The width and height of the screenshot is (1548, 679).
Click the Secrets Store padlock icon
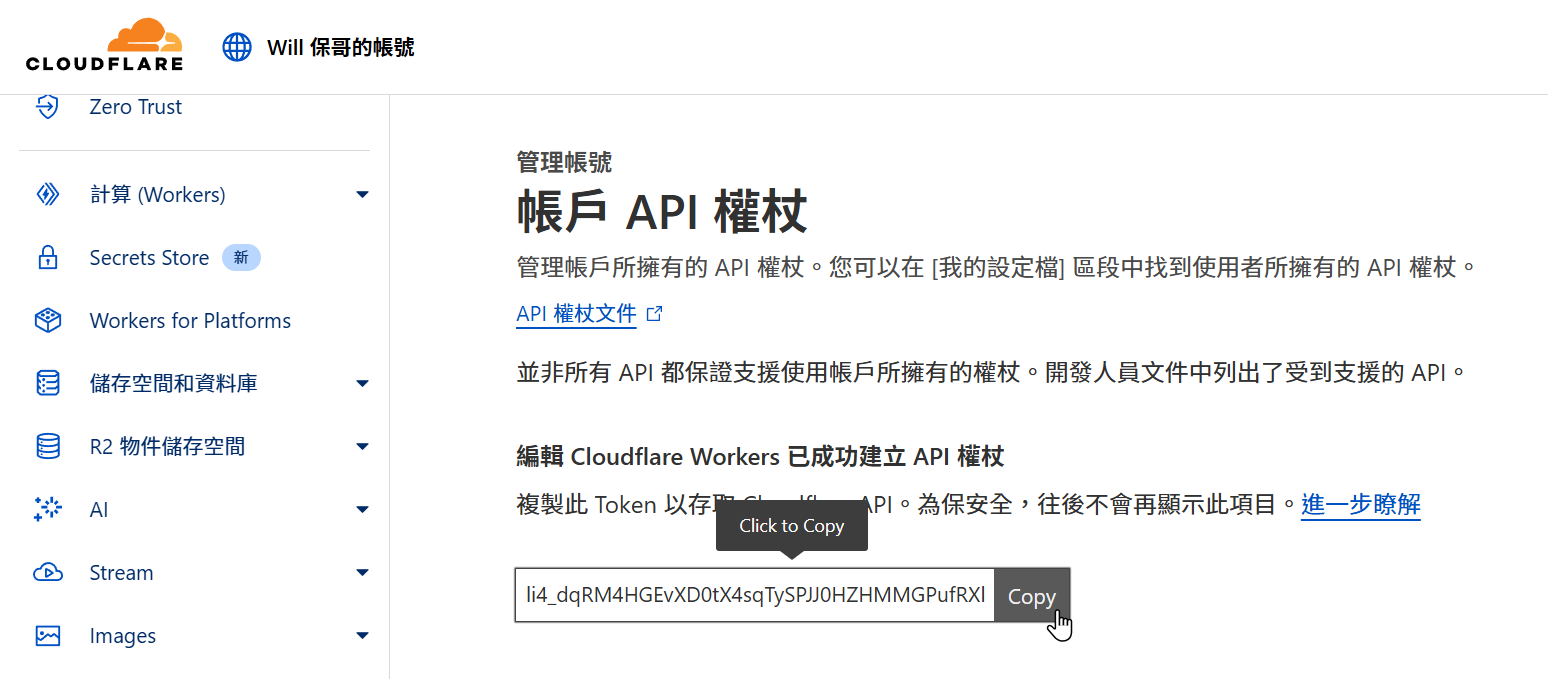48,258
